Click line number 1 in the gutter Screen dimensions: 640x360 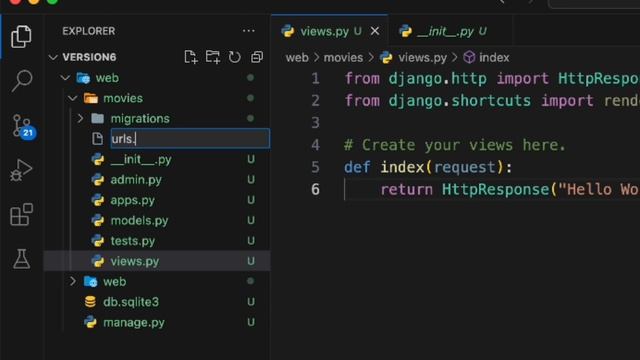pyautogui.click(x=316, y=78)
